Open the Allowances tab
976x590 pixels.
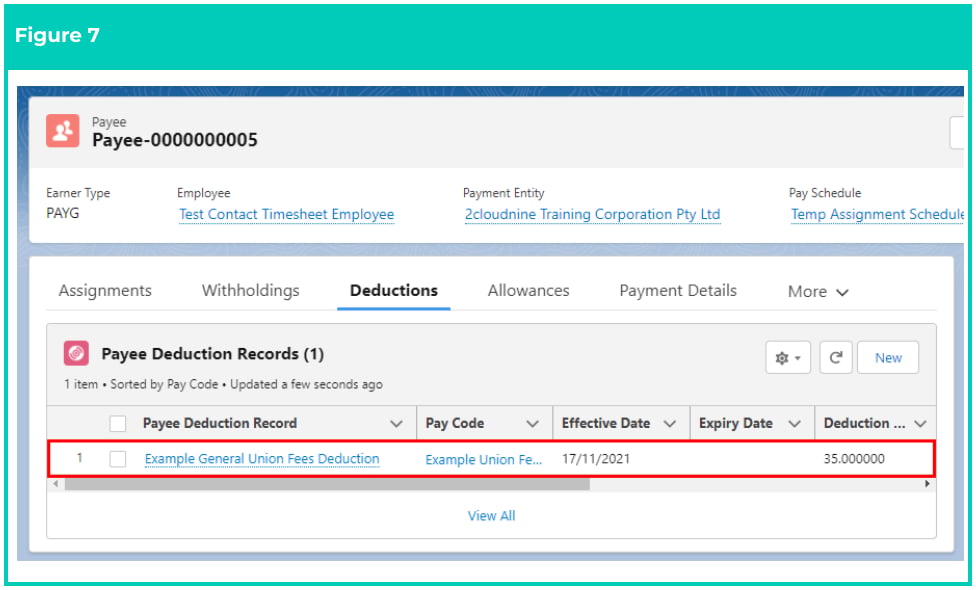(528, 291)
